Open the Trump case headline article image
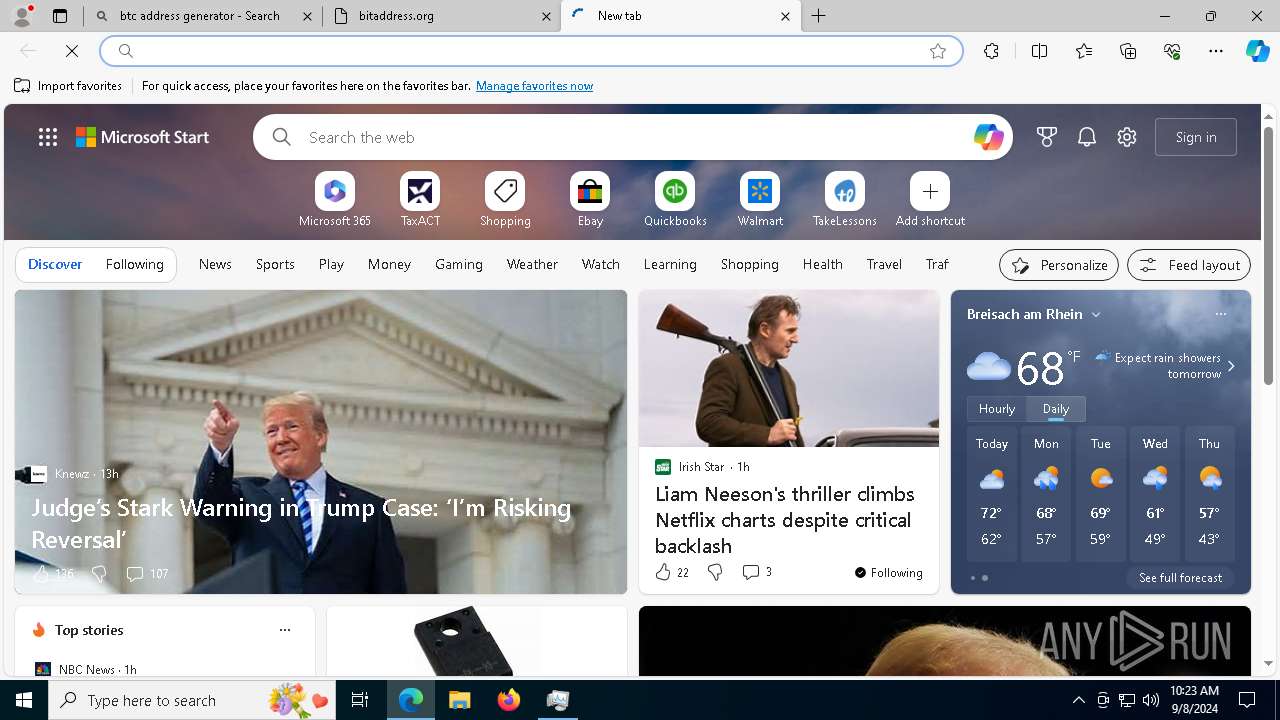The height and width of the screenshot is (720, 1280). point(321,442)
